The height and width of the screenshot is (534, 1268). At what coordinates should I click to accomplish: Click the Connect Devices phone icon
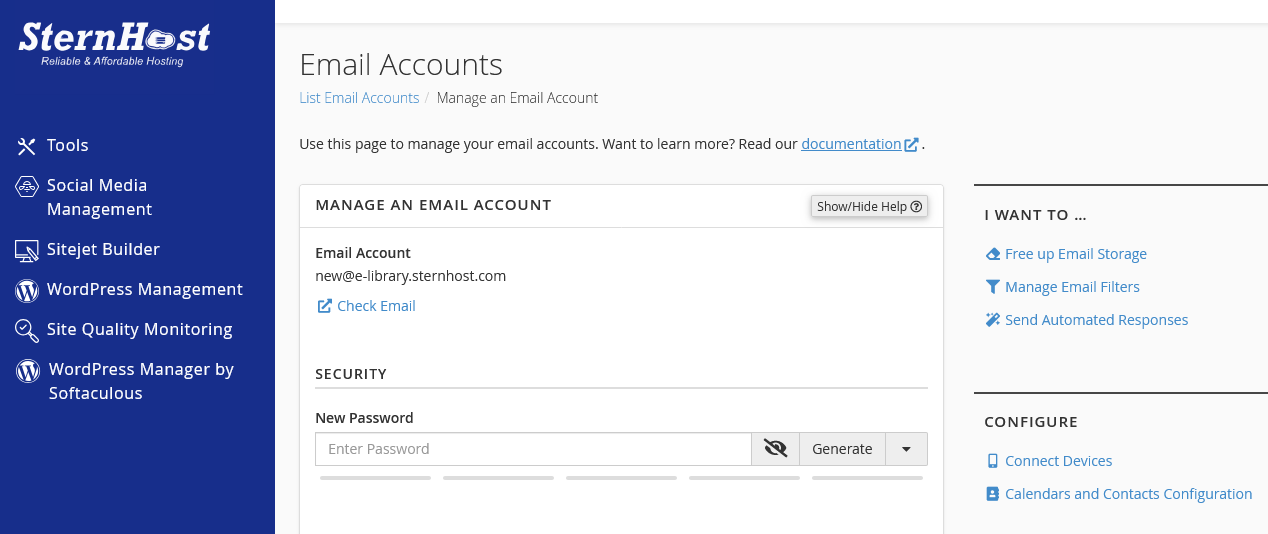pyautogui.click(x=992, y=461)
